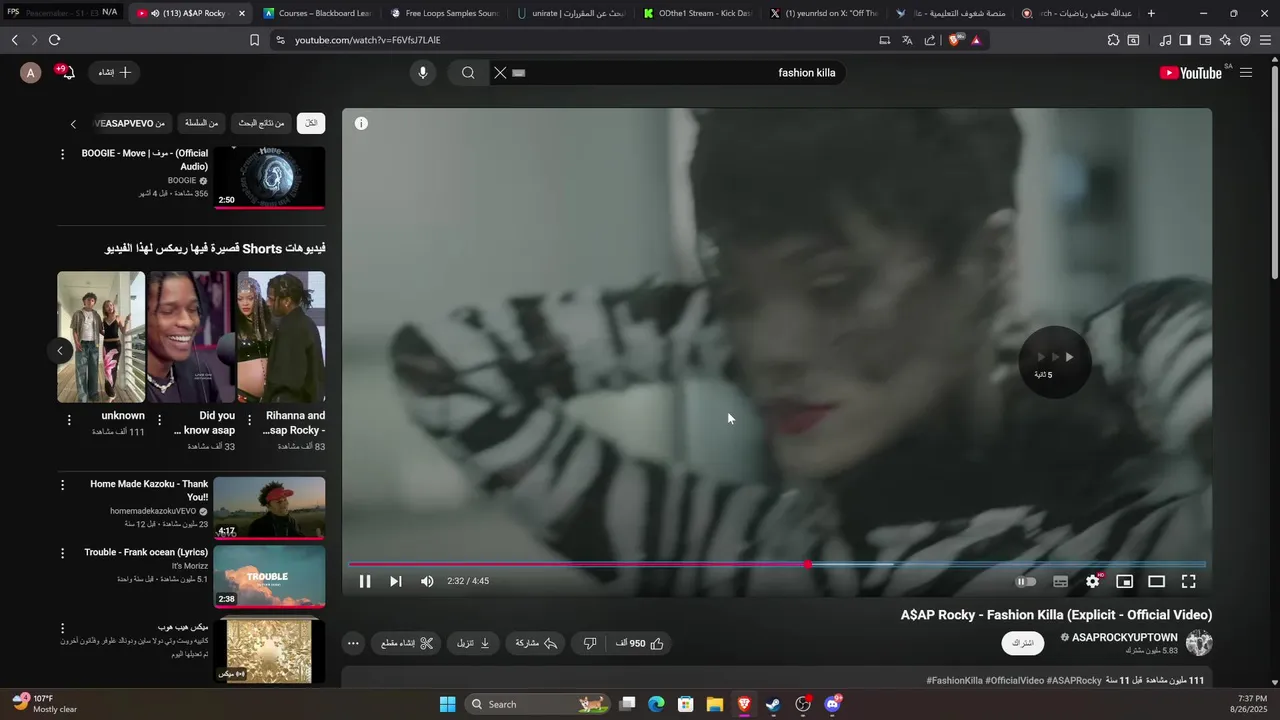
Task: Clear the search box with X
Action: [500, 72]
